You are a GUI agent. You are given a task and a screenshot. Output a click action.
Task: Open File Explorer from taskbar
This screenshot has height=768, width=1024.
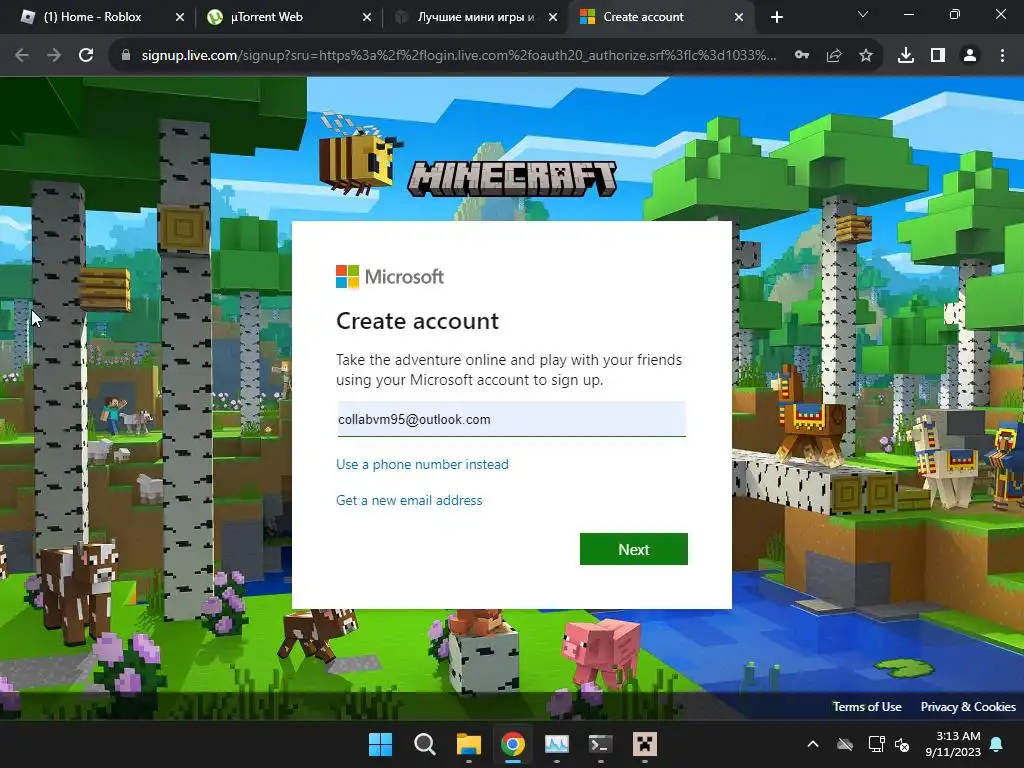tap(468, 744)
